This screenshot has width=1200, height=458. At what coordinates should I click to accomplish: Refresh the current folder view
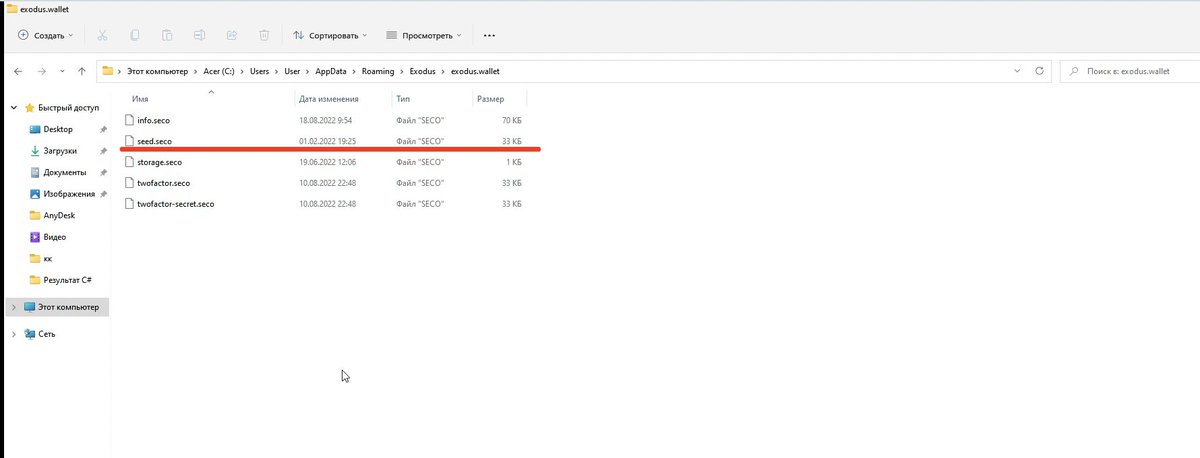click(x=1040, y=71)
